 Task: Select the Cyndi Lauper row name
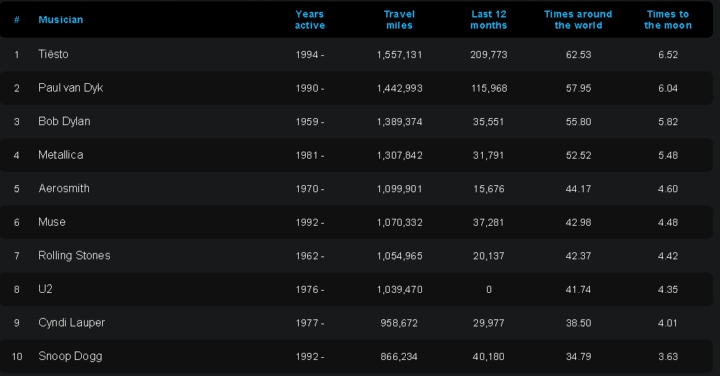[x=72, y=322]
